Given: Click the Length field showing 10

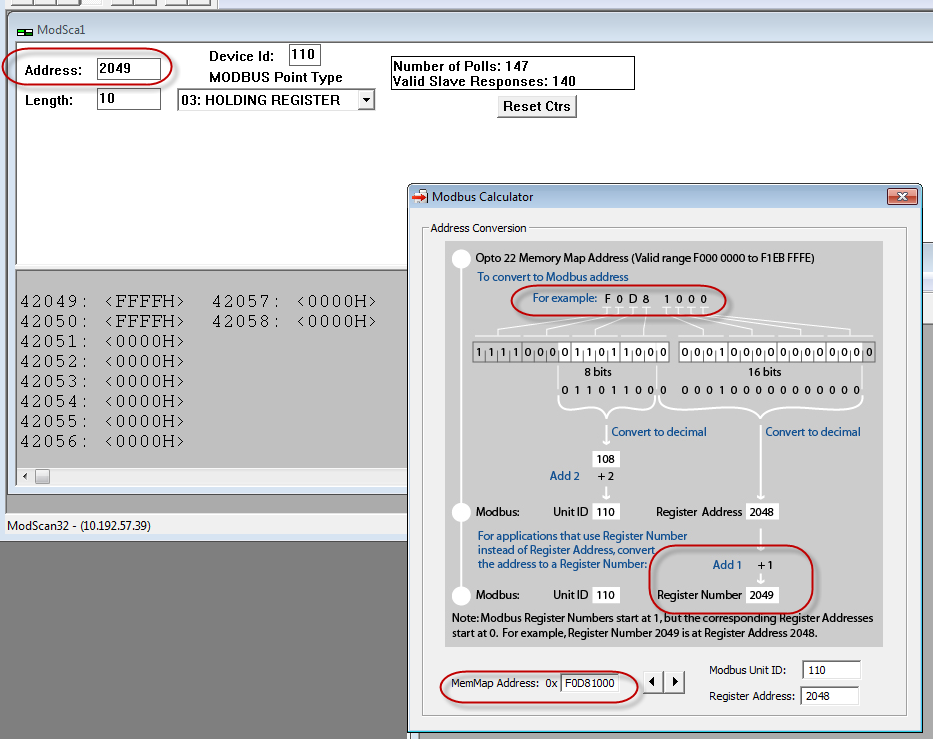Looking at the screenshot, I should [129, 99].
